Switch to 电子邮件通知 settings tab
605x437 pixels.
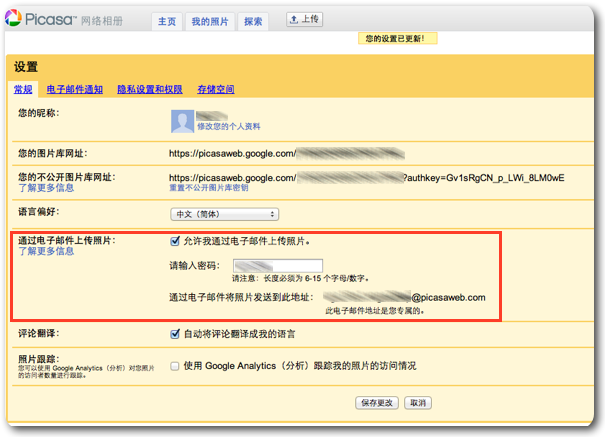tap(74, 90)
